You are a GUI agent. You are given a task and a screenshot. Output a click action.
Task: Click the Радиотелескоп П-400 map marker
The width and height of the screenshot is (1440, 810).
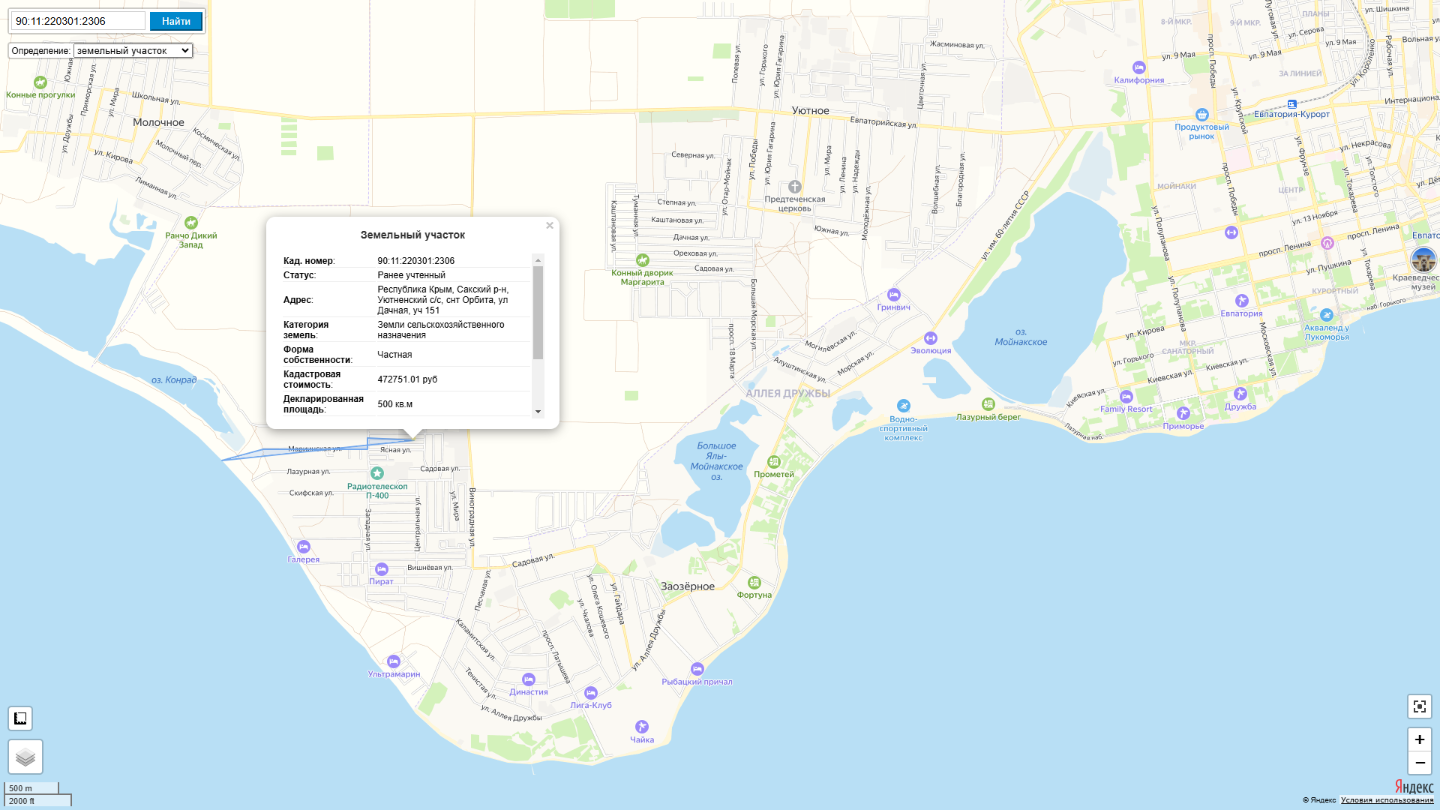[376, 473]
